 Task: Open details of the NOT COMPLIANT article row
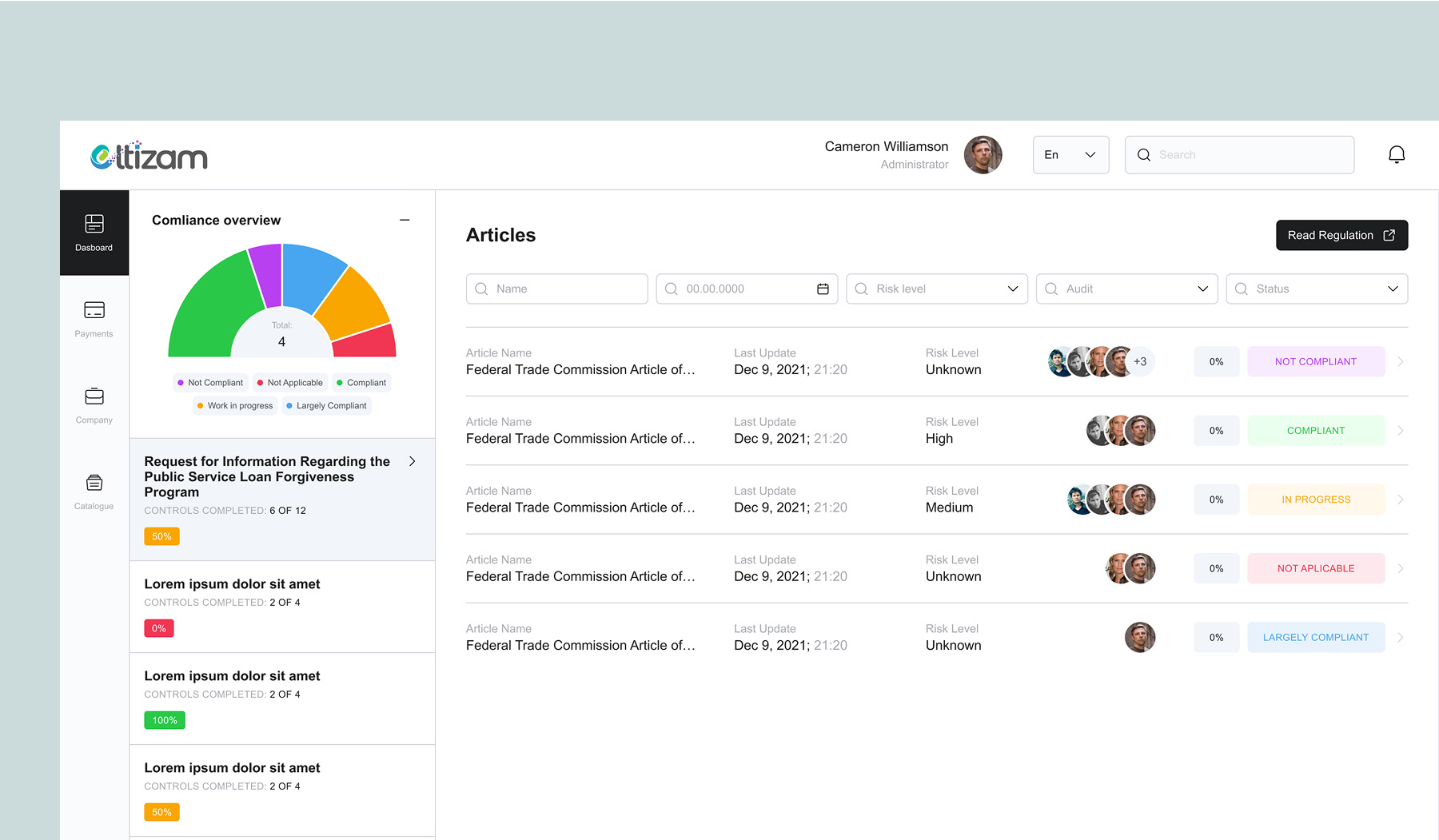tap(1400, 361)
